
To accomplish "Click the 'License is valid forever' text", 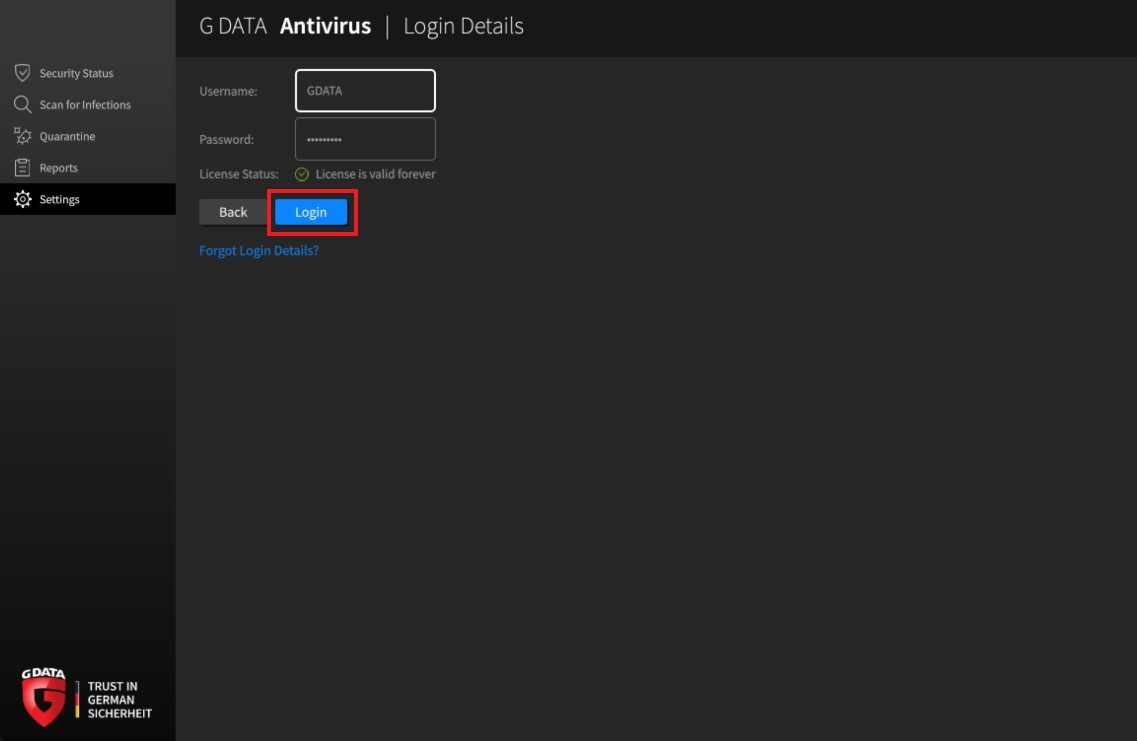I will tap(376, 174).
